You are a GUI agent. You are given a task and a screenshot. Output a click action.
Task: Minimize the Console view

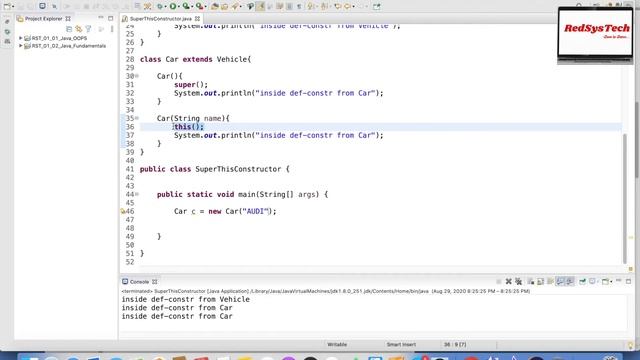[x=619, y=281]
